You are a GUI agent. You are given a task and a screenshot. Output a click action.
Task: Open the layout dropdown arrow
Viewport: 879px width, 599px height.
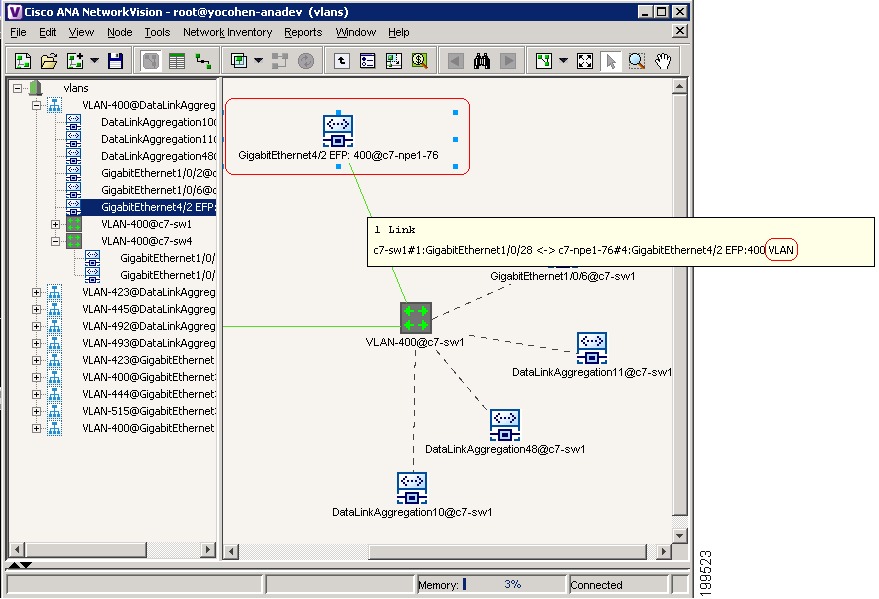click(563, 61)
